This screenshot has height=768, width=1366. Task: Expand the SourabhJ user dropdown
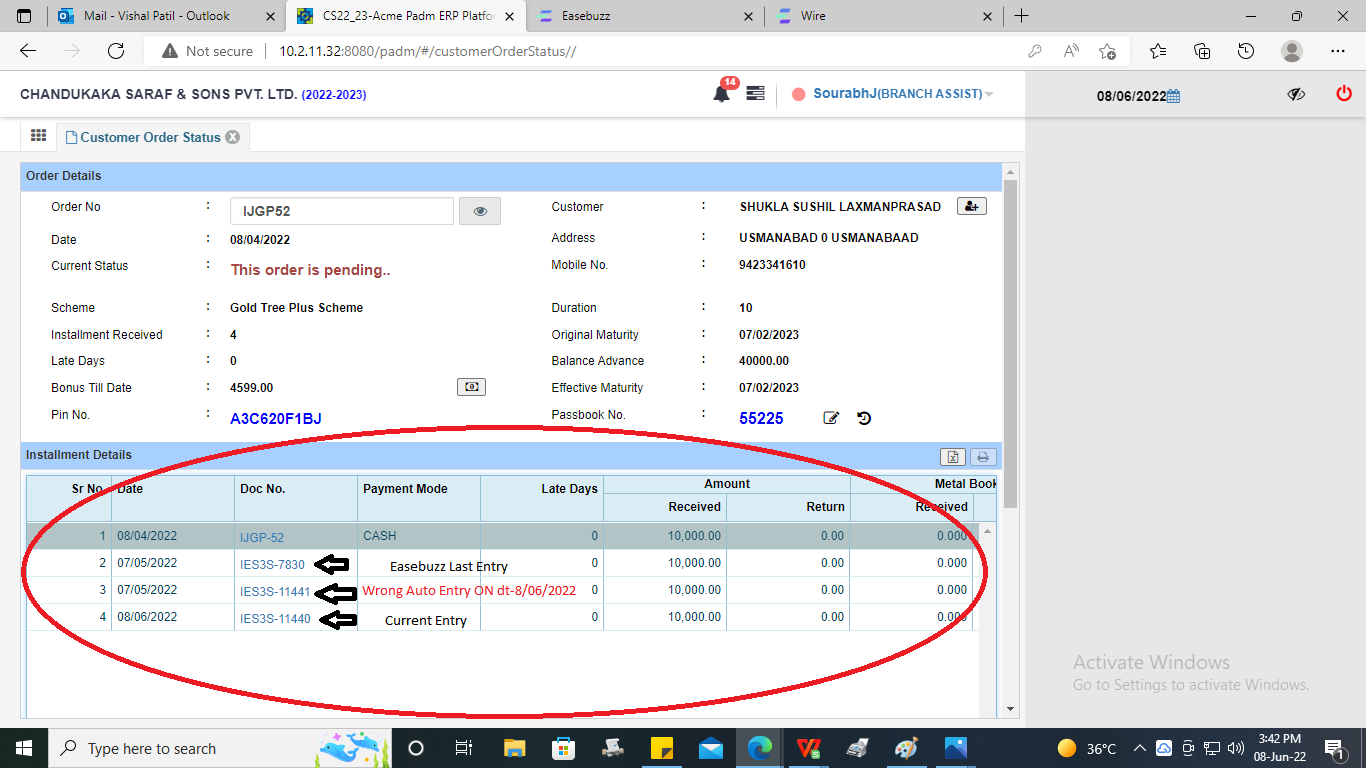(x=989, y=94)
